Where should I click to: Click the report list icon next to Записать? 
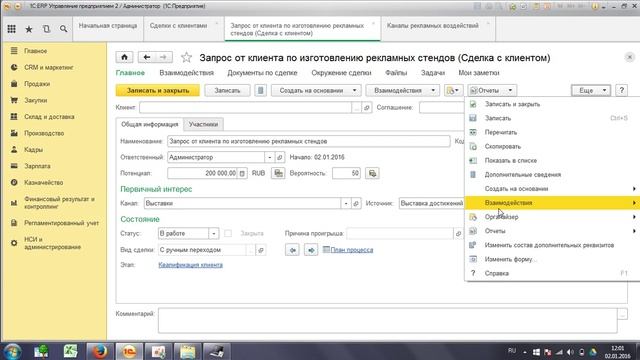260,90
